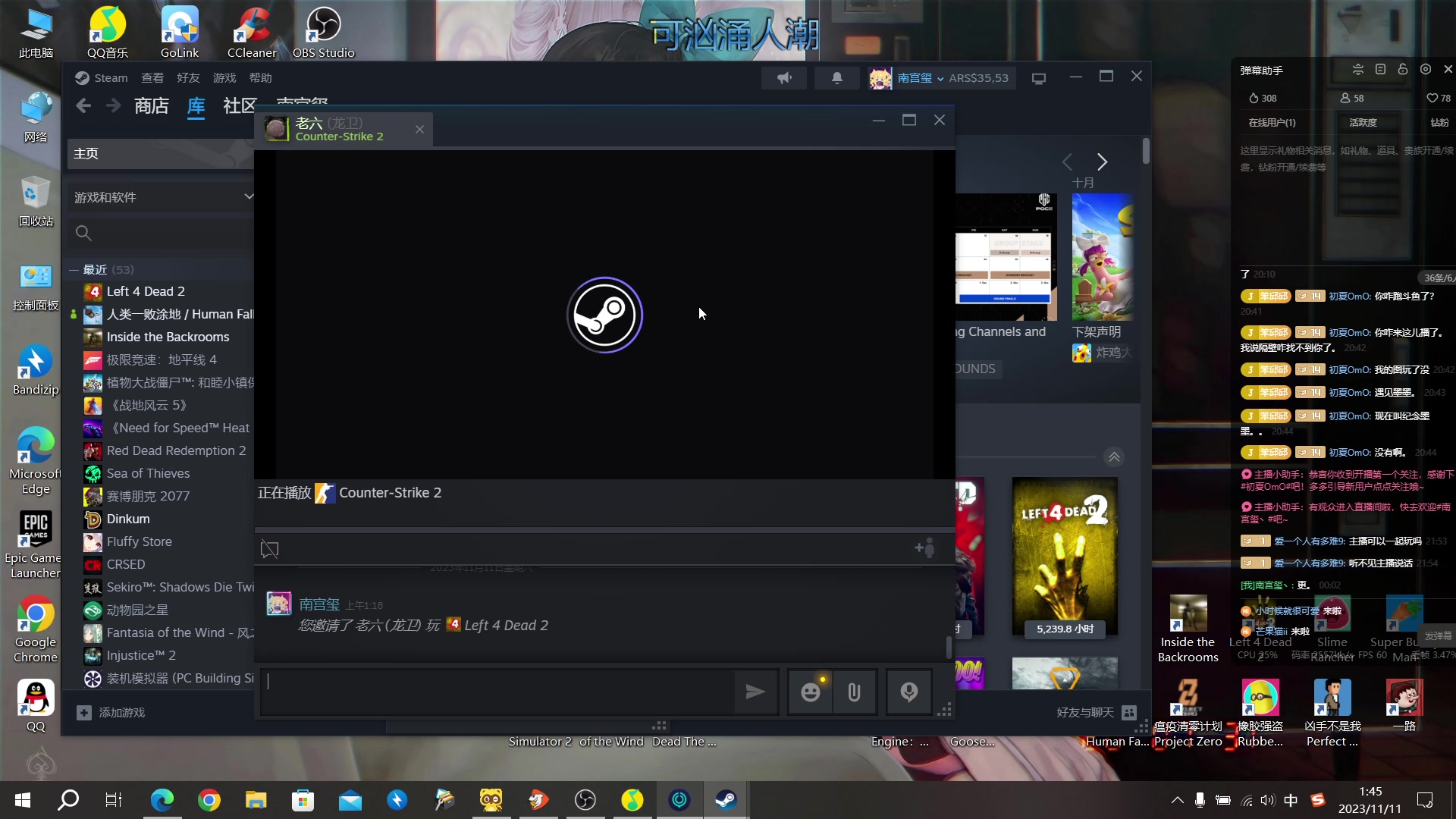Image resolution: width=1456 pixels, height=819 pixels.
Task: Select Inside the Backrooms in list
Action: pos(168,337)
